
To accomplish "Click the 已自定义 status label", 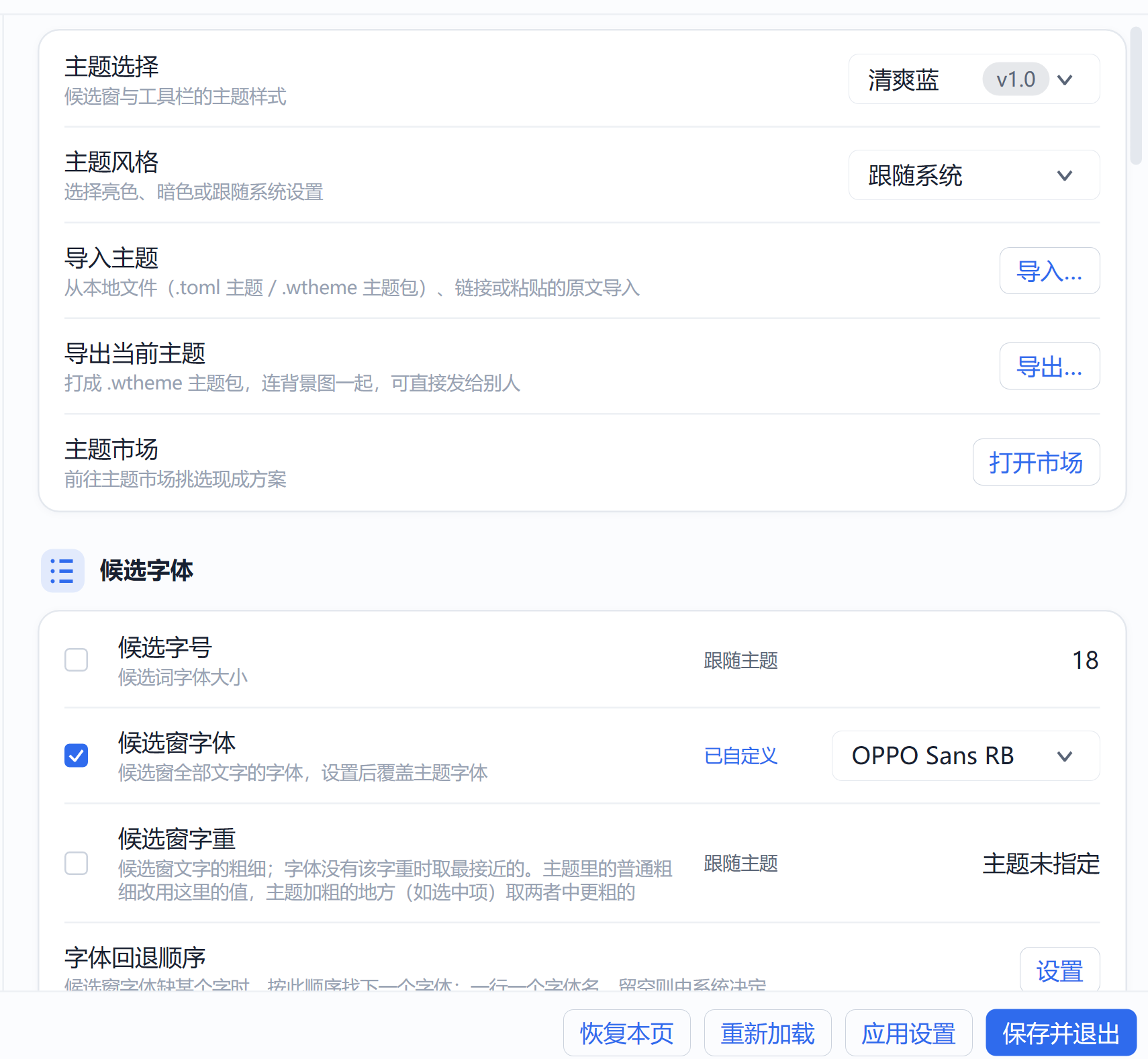I will [741, 756].
